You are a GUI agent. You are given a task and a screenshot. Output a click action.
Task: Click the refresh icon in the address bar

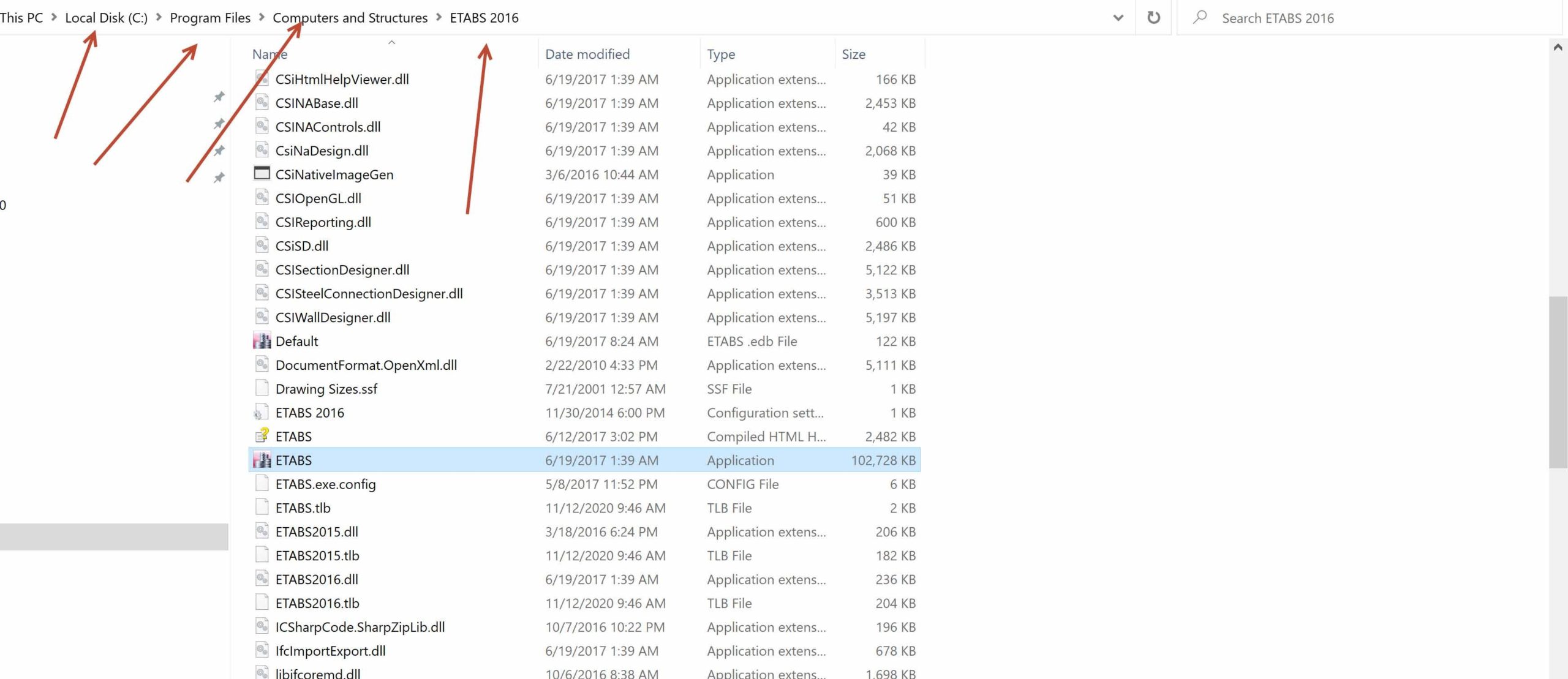[1153, 18]
